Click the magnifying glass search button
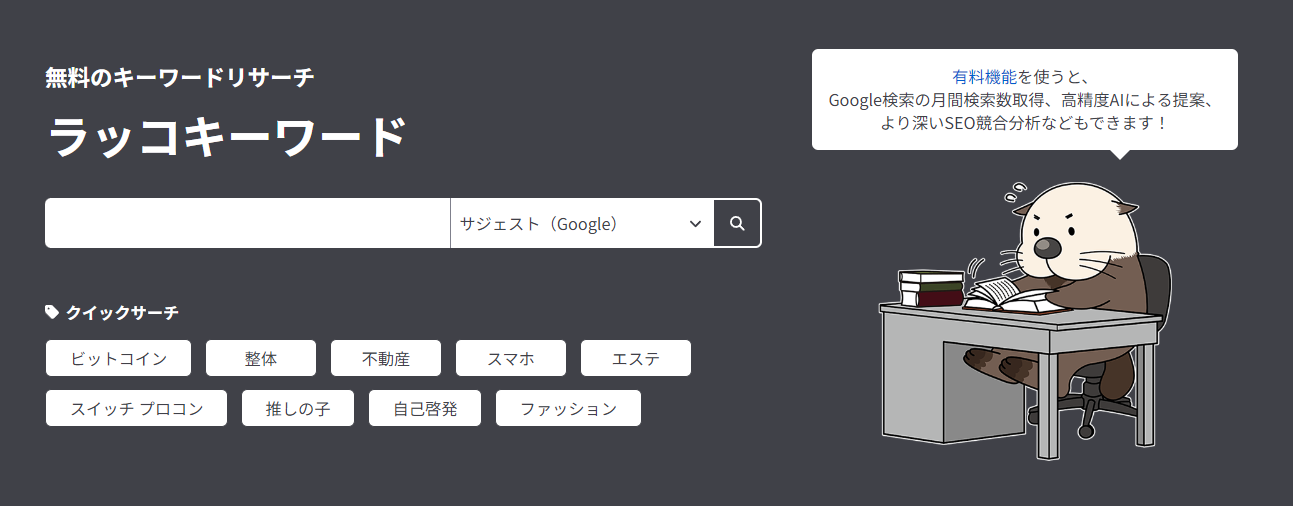The height and width of the screenshot is (506, 1293). (737, 223)
